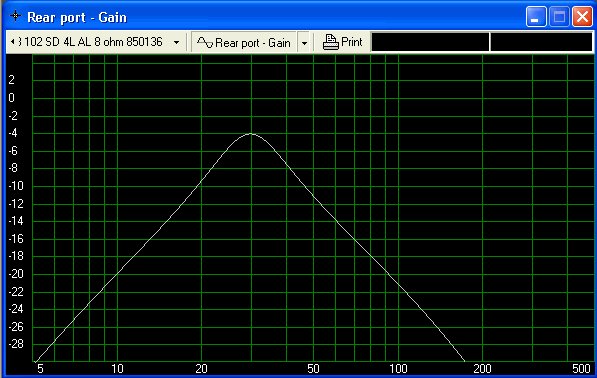
Task: Click the printer icon on the toolbar
Action: tap(330, 42)
